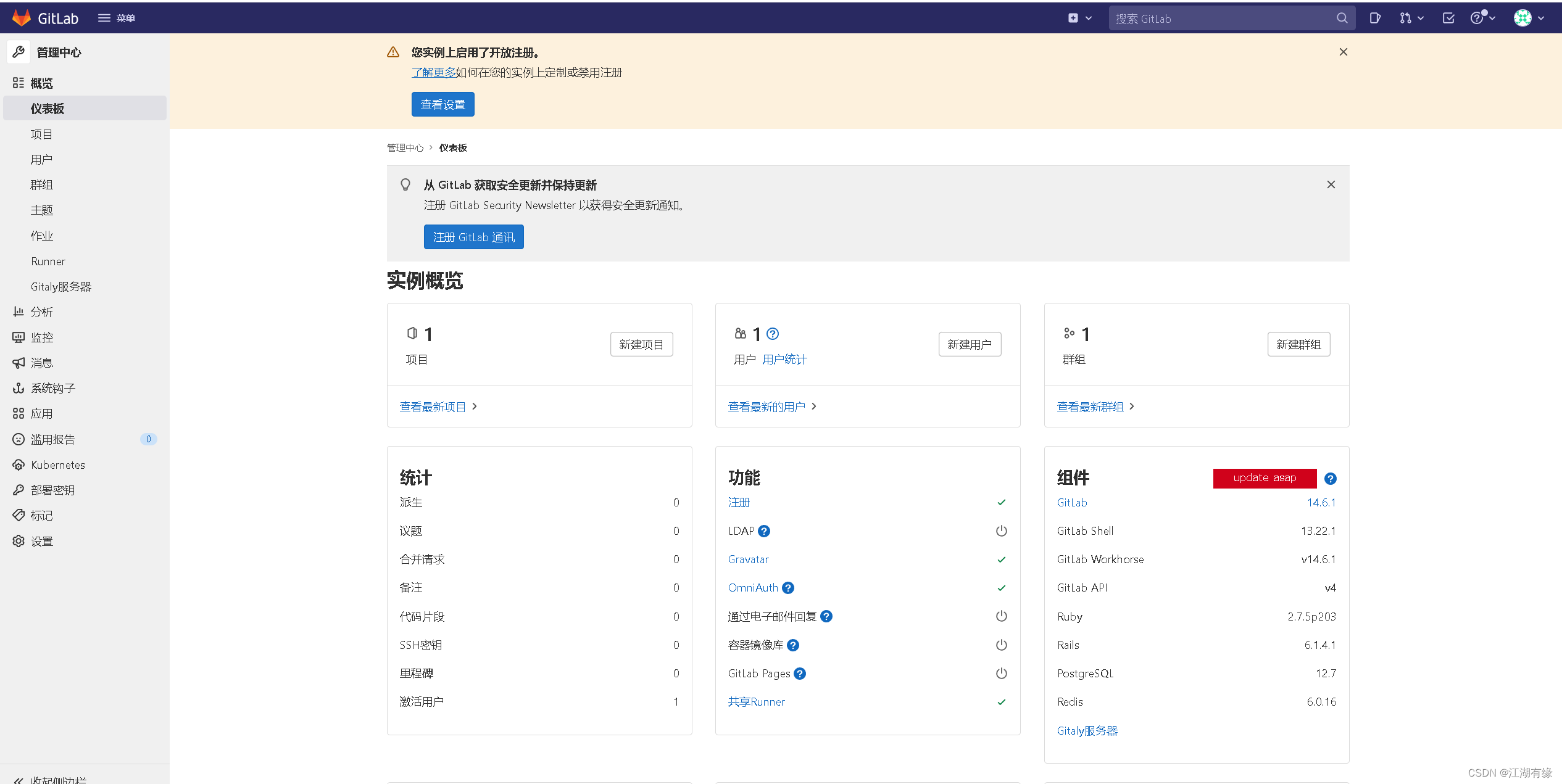Open 系统钩子 (System Hooks) in sidebar
This screenshot has width=1562, height=784.
click(53, 387)
